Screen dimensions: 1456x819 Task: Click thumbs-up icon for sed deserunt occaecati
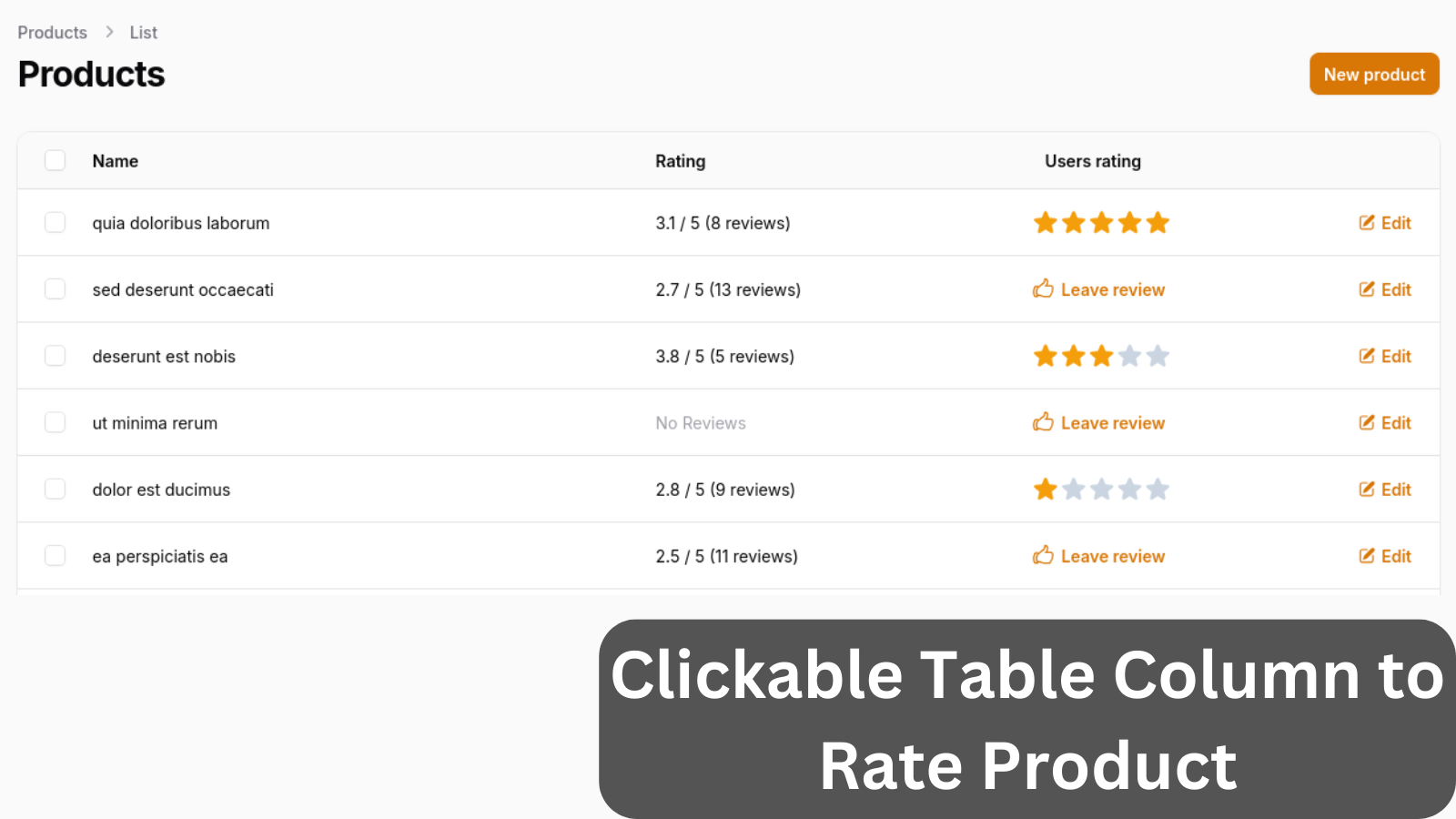pyautogui.click(x=1043, y=289)
